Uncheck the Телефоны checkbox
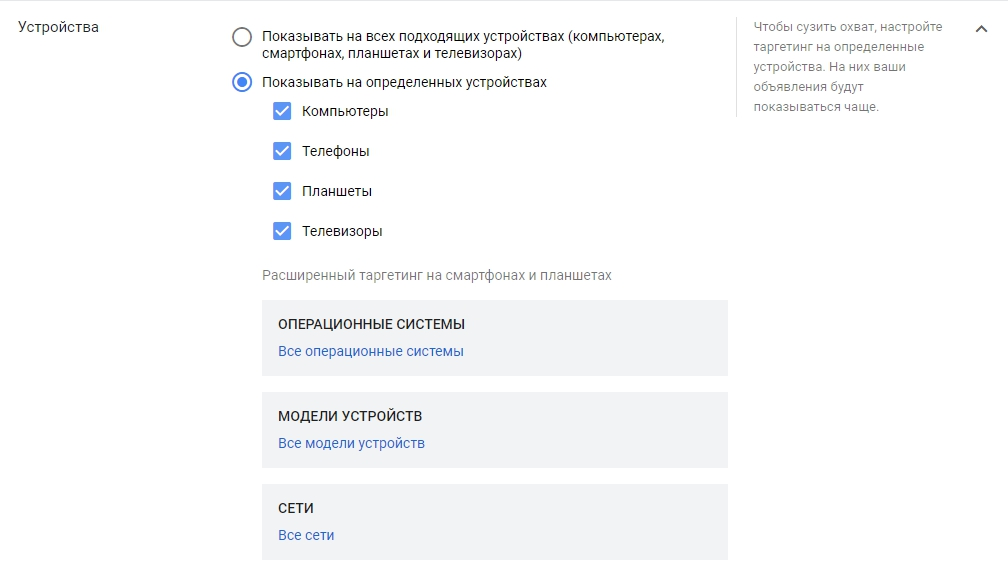Screen dimensions: 1008x573 tap(282, 151)
